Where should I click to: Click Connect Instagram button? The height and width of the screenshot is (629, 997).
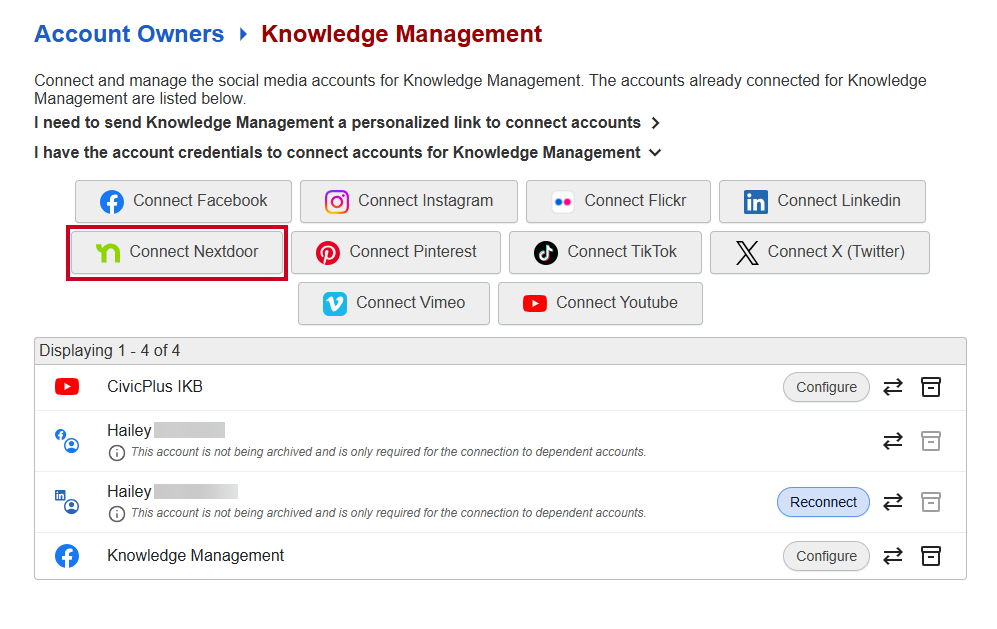coord(409,201)
